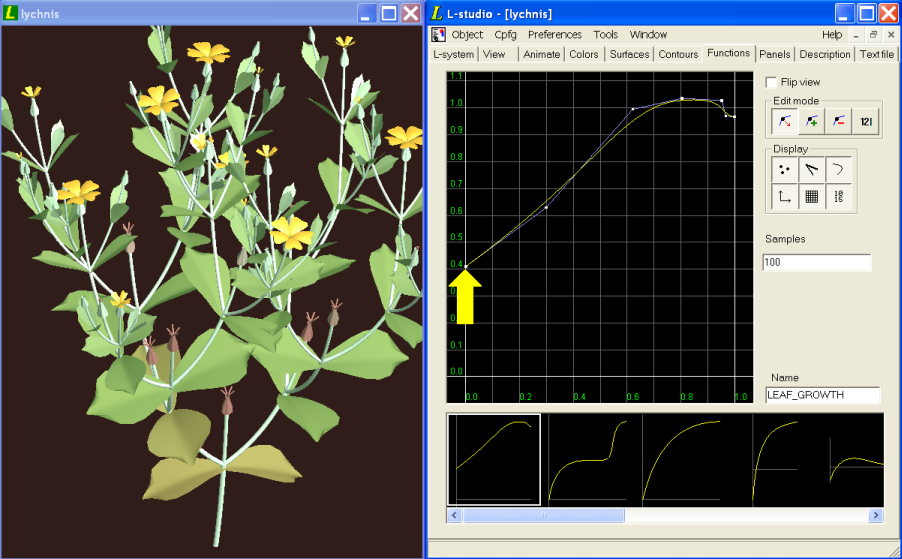The width and height of the screenshot is (902, 559).
Task: Switch to the Contours tab
Action: [678, 54]
